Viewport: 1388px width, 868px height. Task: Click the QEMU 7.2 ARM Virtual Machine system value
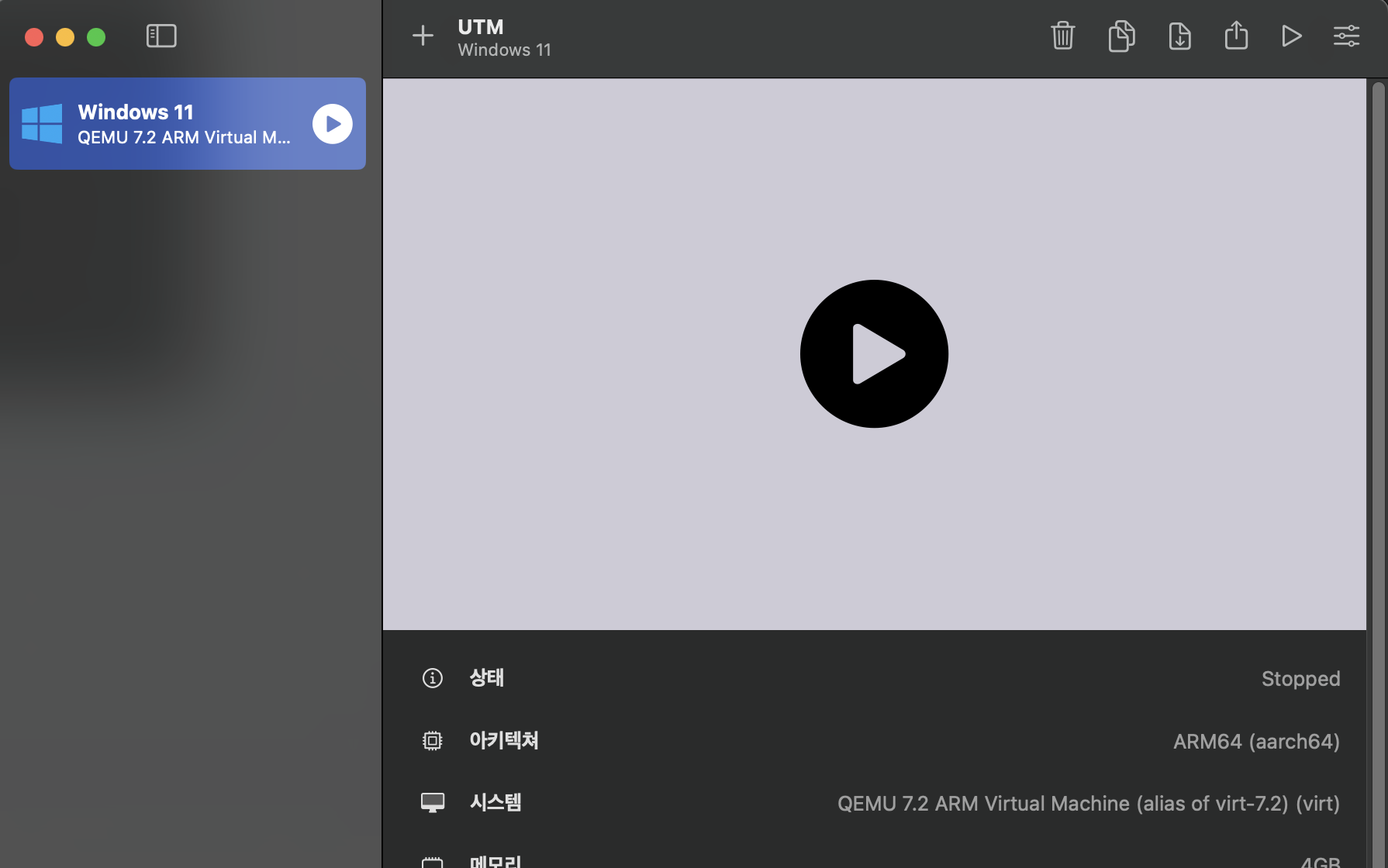pos(1089,804)
